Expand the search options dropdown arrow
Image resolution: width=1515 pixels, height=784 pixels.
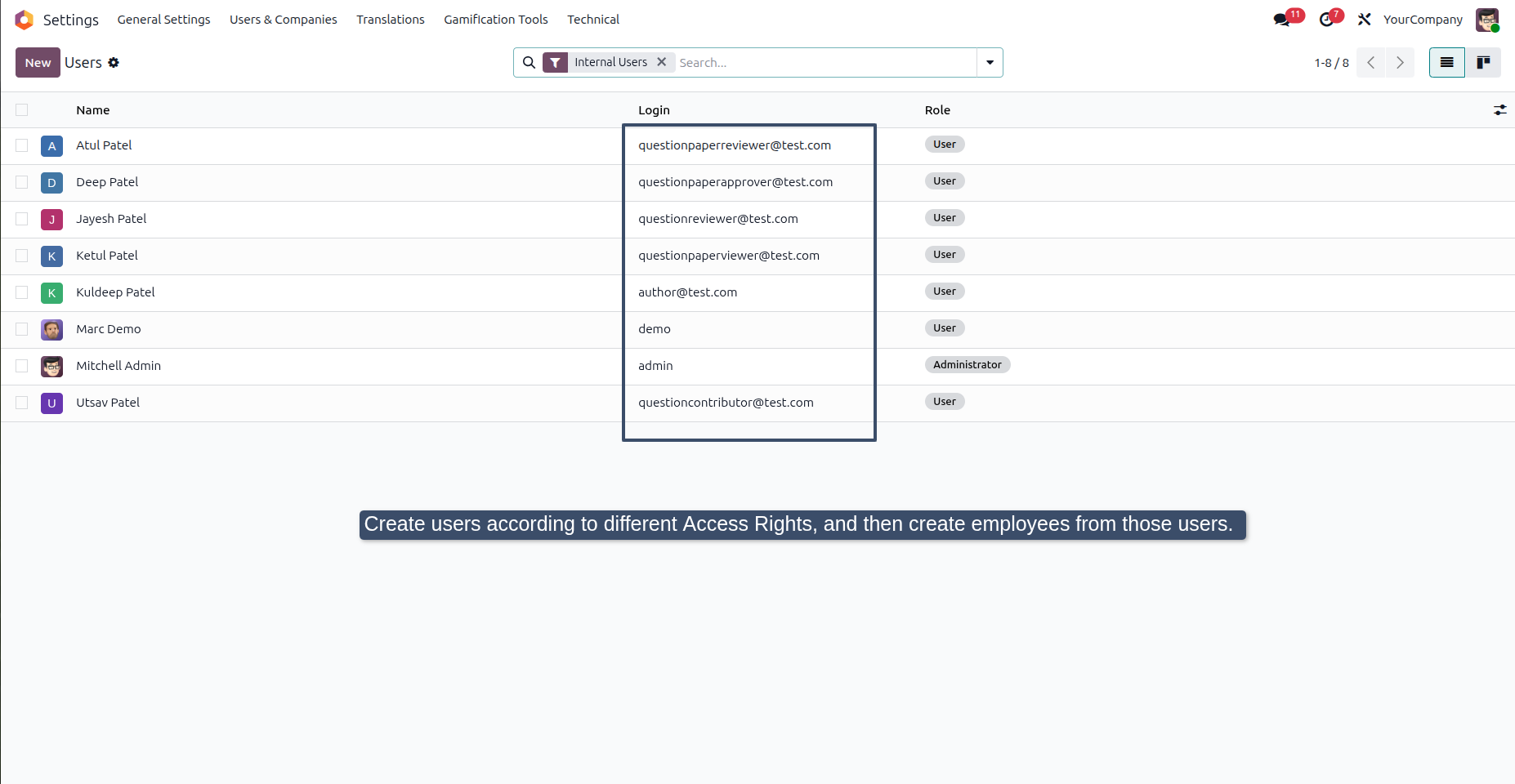(x=990, y=62)
